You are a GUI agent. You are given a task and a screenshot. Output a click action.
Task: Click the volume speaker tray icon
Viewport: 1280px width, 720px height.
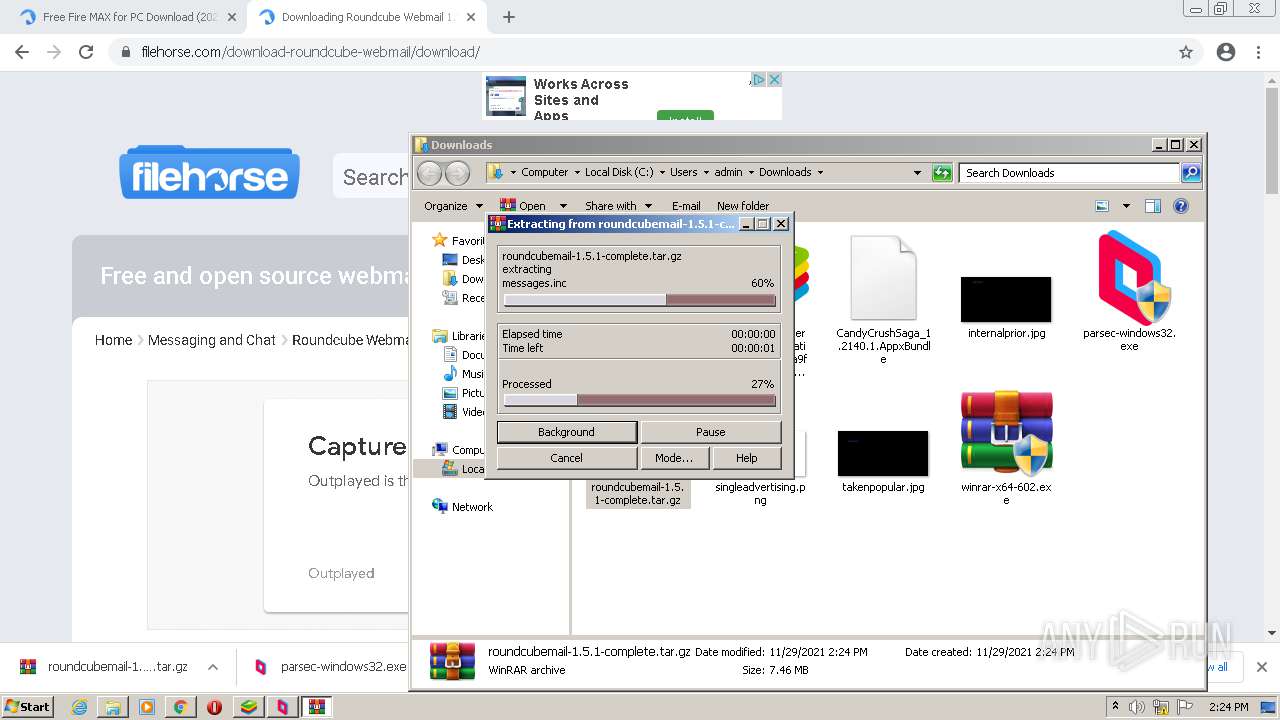1137,707
